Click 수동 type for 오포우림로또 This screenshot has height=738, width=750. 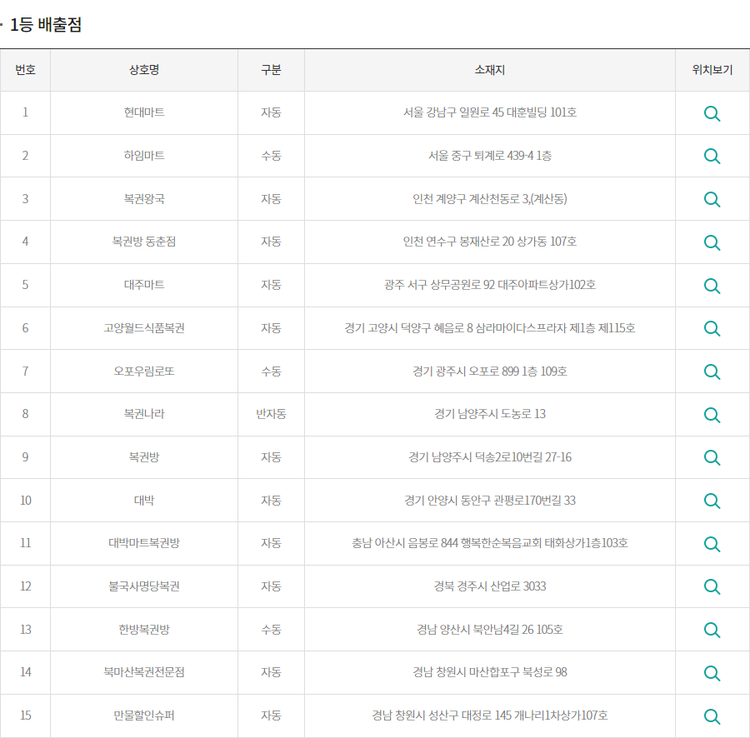(x=271, y=371)
